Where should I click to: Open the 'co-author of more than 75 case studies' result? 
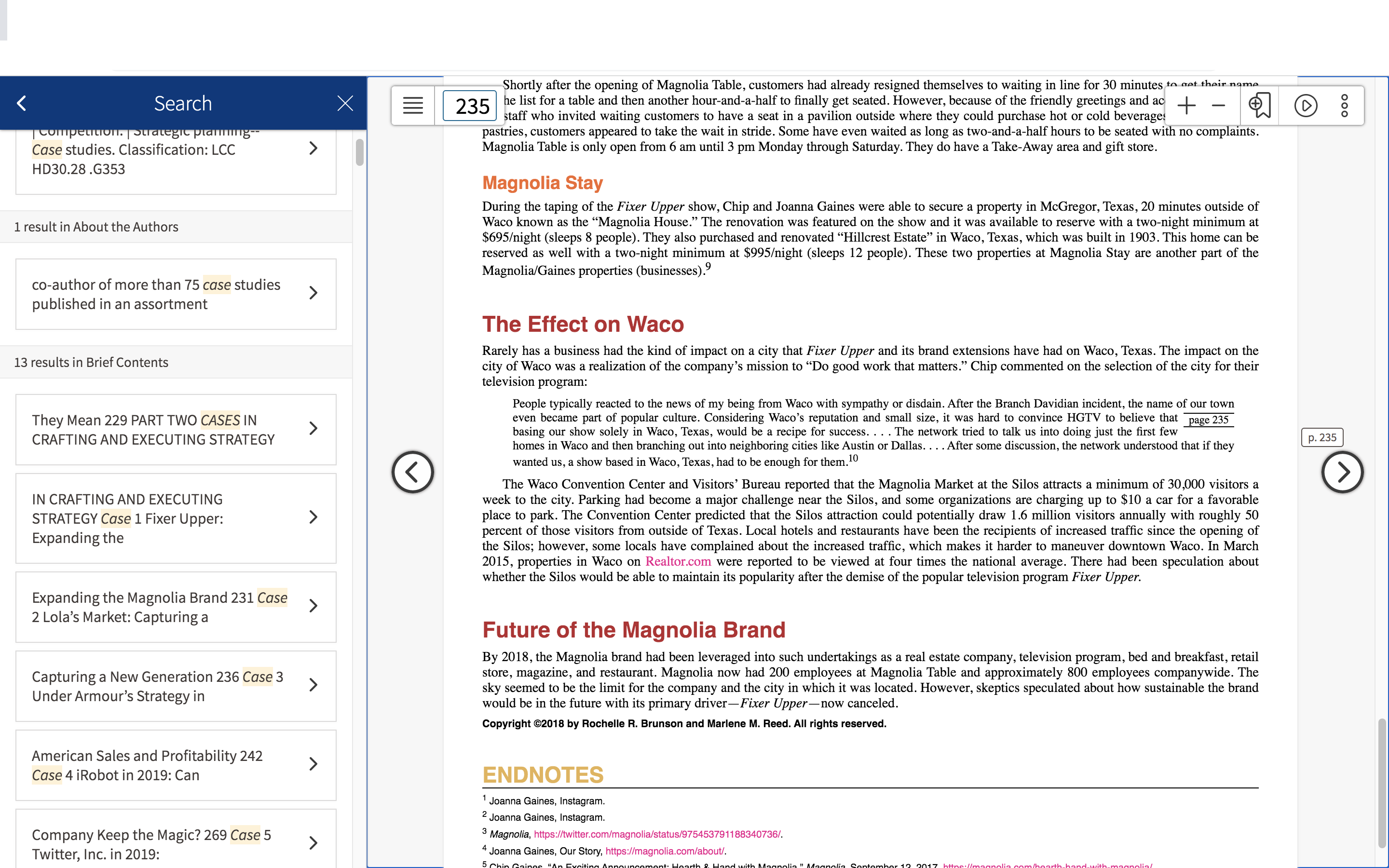(176, 294)
